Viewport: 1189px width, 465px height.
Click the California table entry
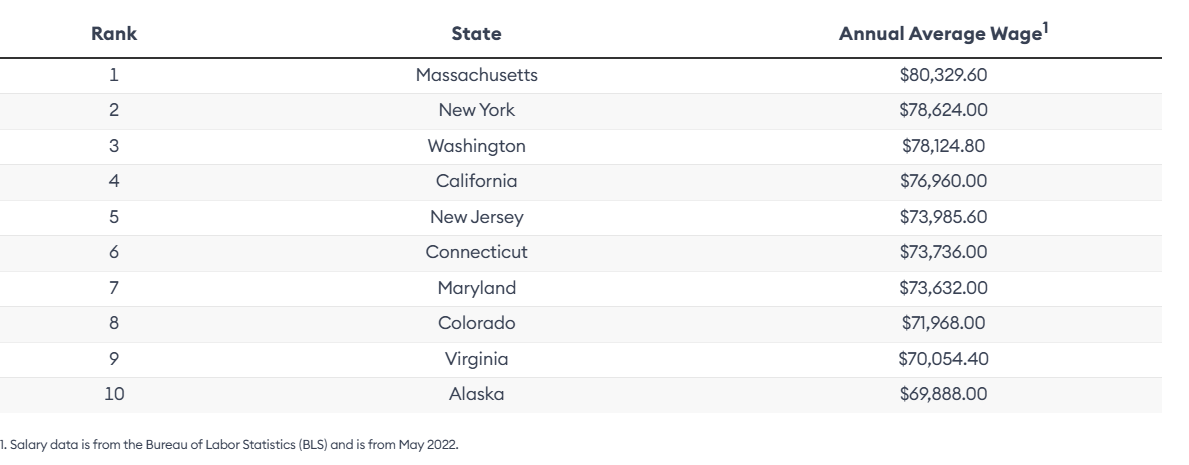477,181
